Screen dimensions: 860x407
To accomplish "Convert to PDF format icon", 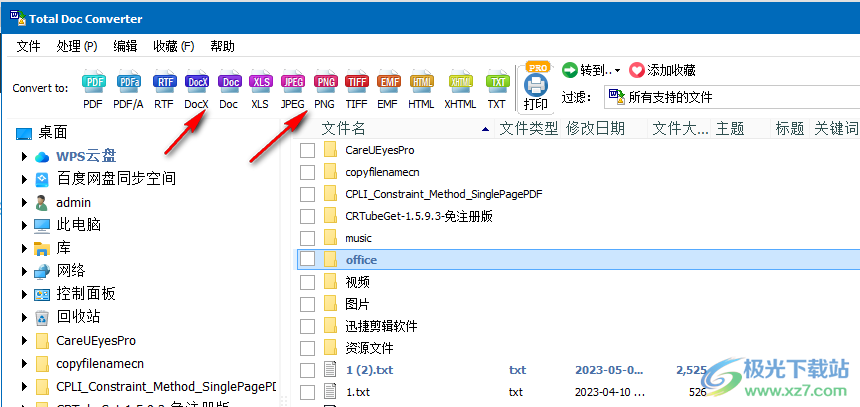I will point(93,82).
